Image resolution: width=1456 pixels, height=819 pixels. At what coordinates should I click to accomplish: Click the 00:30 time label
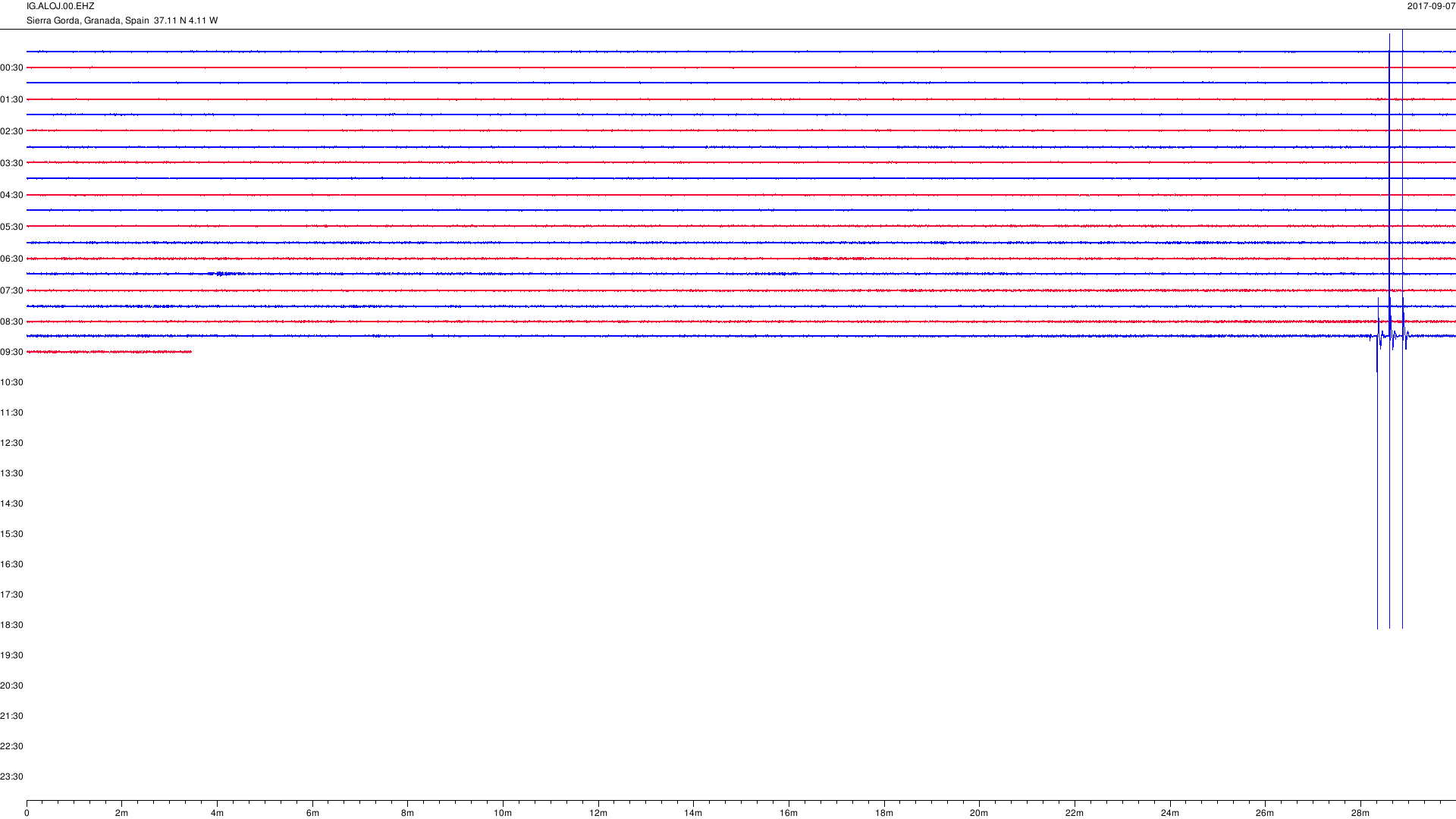[x=11, y=67]
